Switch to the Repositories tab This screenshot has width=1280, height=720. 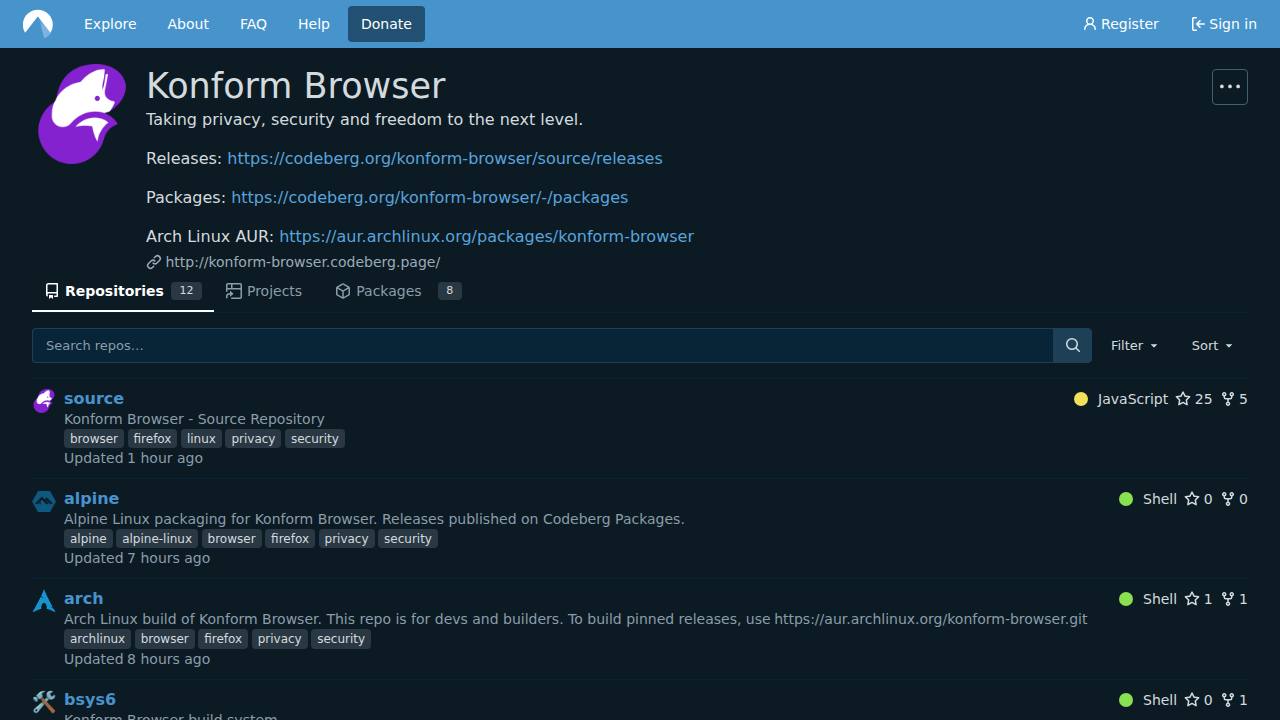click(123, 291)
